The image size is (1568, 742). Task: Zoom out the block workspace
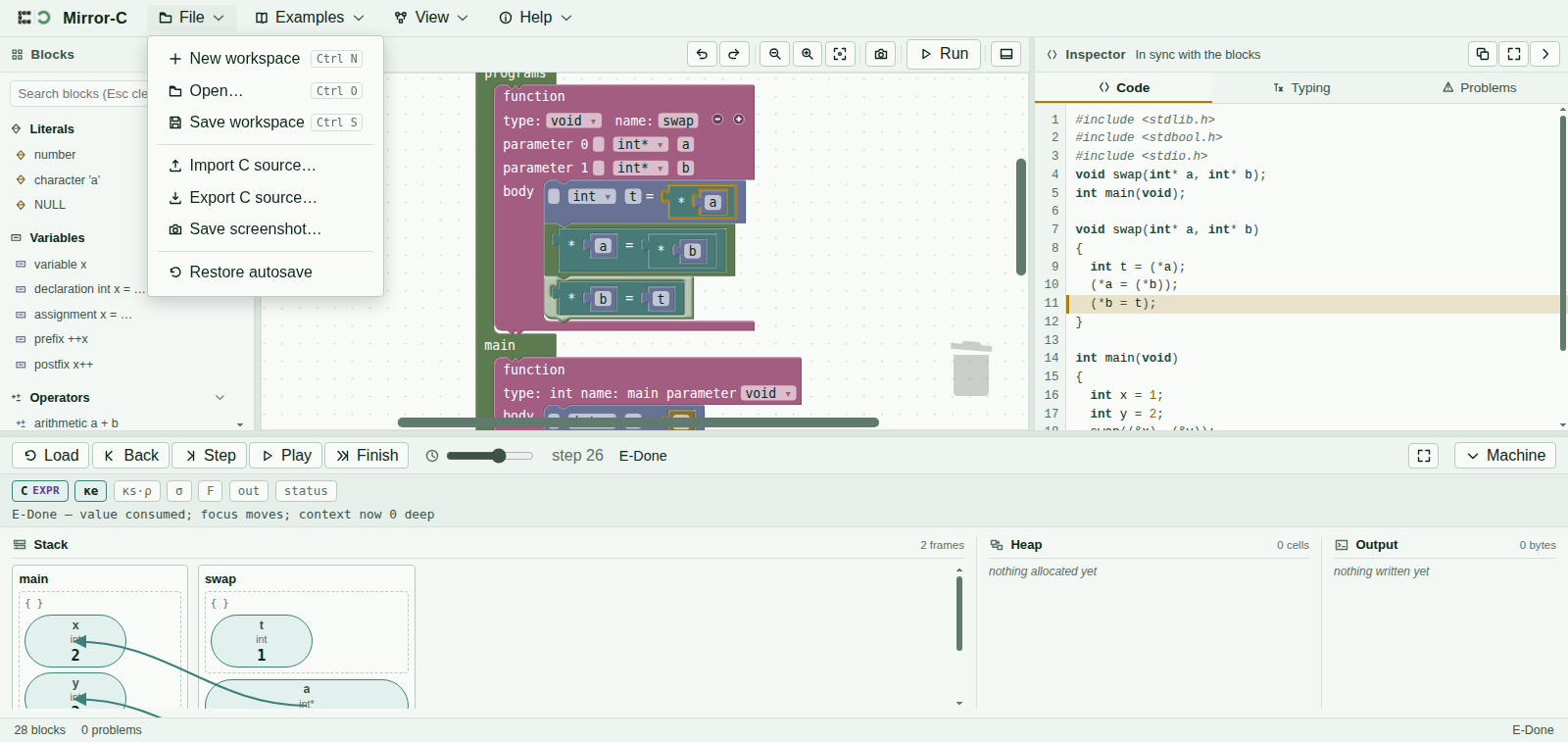(x=775, y=54)
